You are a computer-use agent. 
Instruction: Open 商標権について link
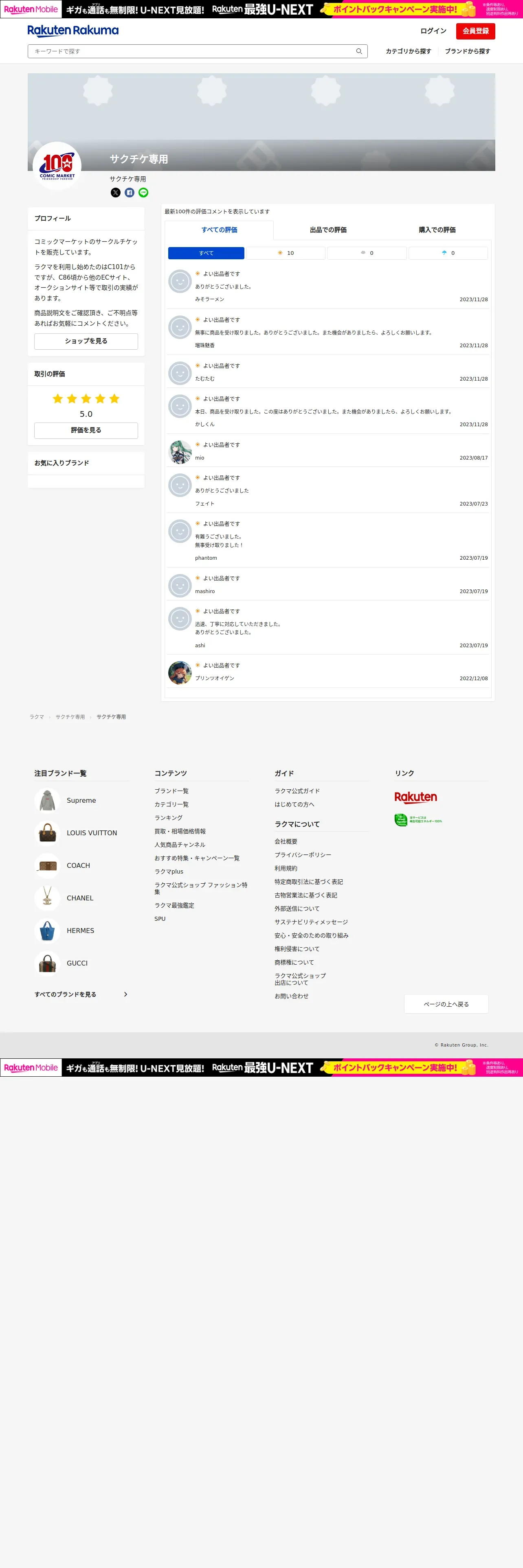tap(294, 962)
